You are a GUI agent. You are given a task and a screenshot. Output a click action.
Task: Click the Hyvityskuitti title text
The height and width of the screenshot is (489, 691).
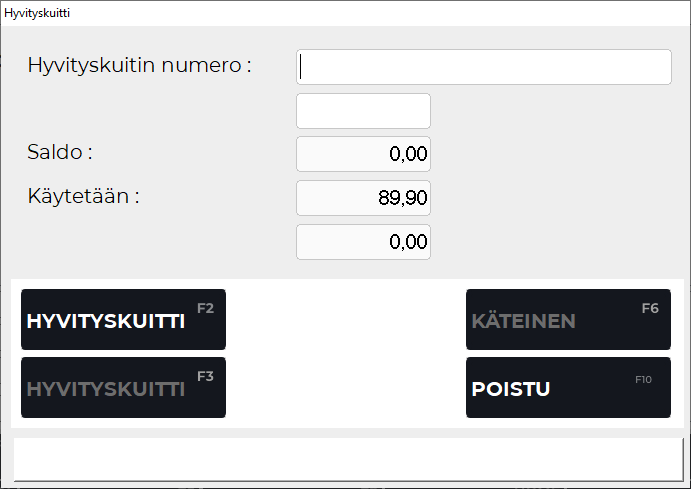pyautogui.click(x=37, y=13)
